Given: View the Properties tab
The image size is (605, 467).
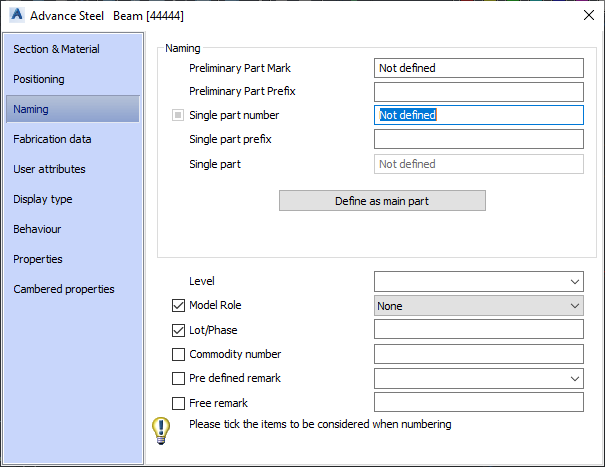Looking at the screenshot, I should pos(73,259).
